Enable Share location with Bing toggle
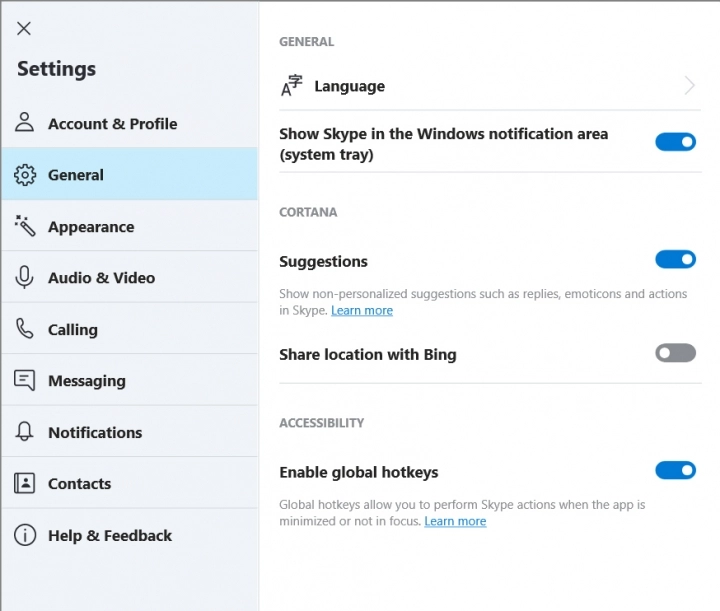720x611 pixels. click(675, 353)
